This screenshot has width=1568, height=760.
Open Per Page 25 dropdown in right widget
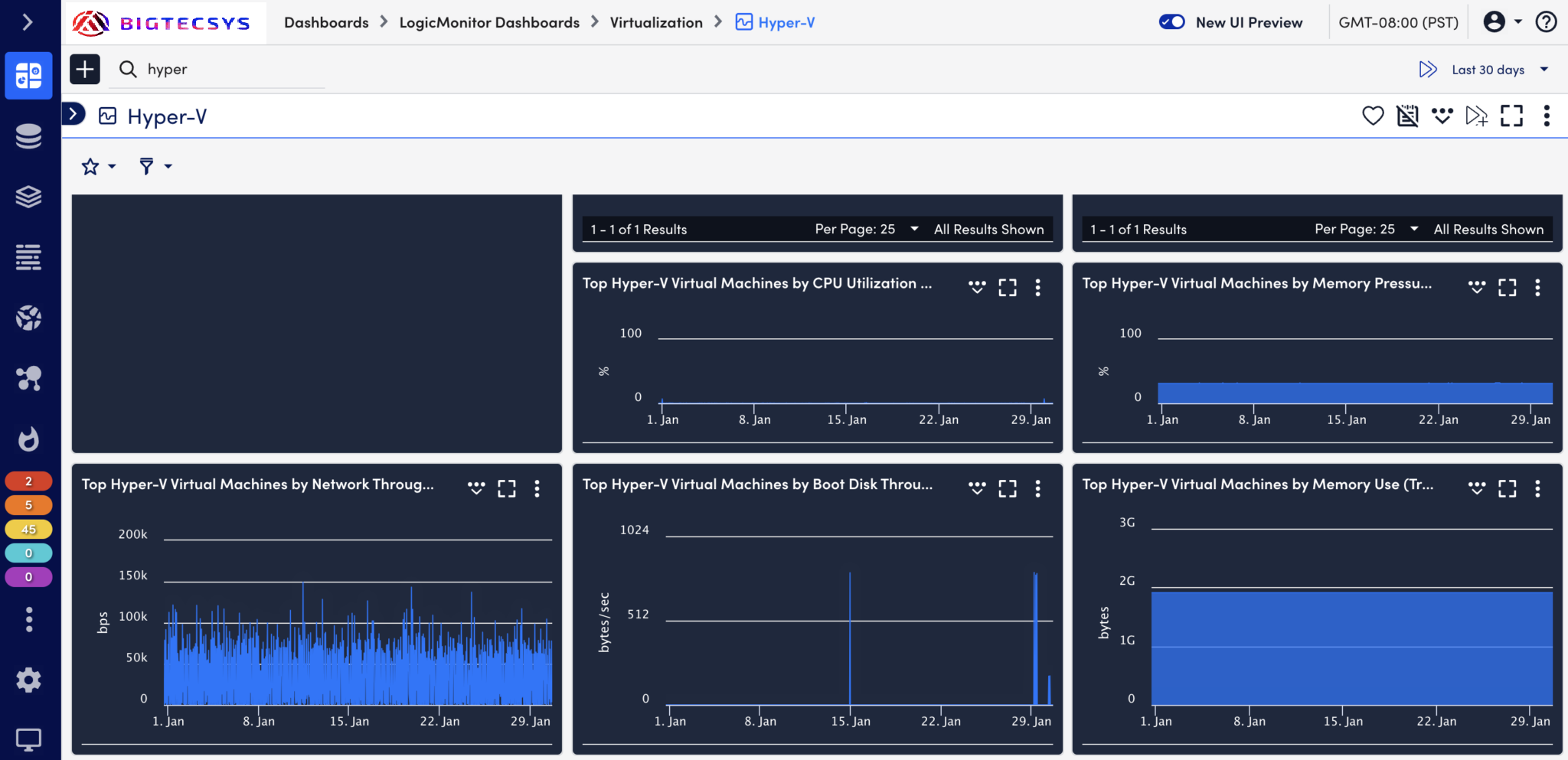click(1367, 229)
